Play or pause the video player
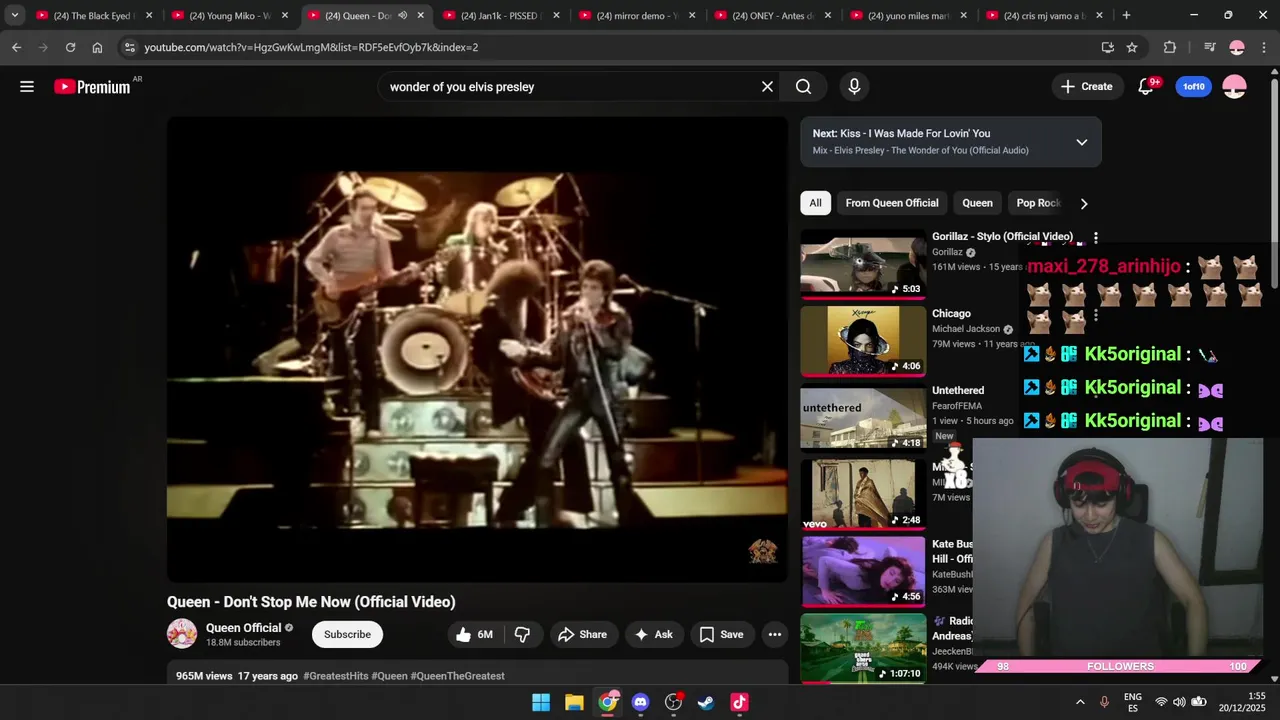The height and width of the screenshot is (720, 1280). click(x=477, y=349)
